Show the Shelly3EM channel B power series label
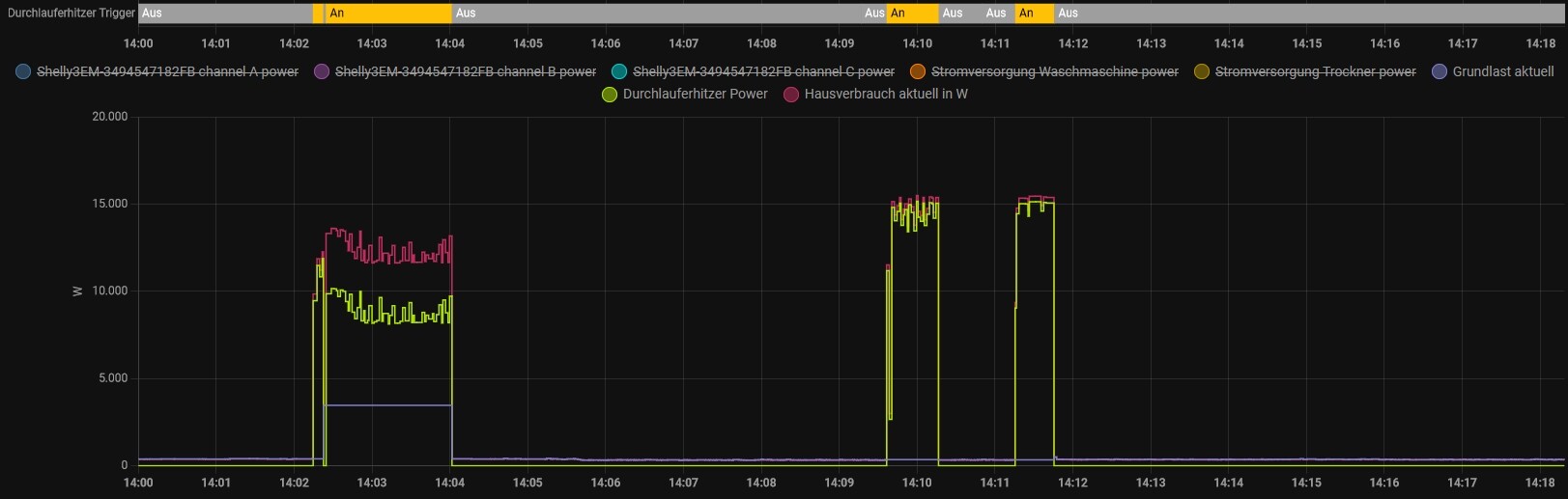The image size is (1568, 499). click(465, 71)
